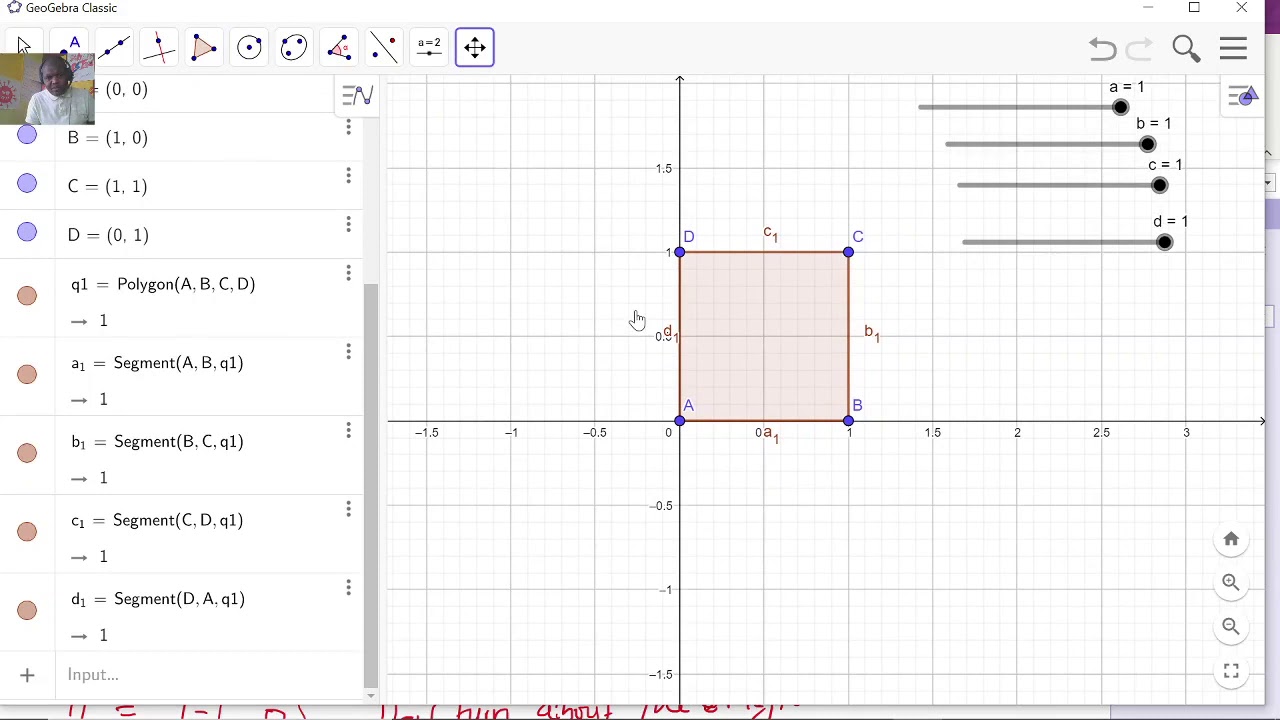The image size is (1280, 720).
Task: Open more options for q1 polygon row
Action: click(348, 273)
